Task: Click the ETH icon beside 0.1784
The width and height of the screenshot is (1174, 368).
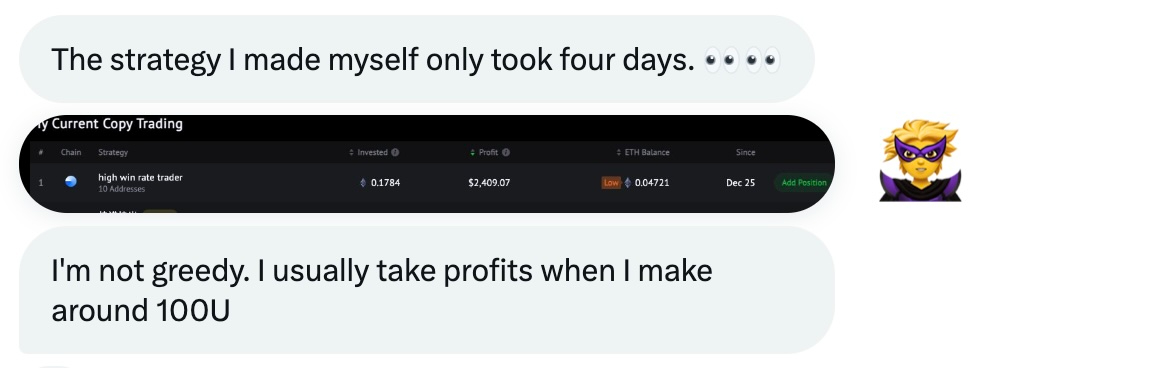Action: point(364,183)
